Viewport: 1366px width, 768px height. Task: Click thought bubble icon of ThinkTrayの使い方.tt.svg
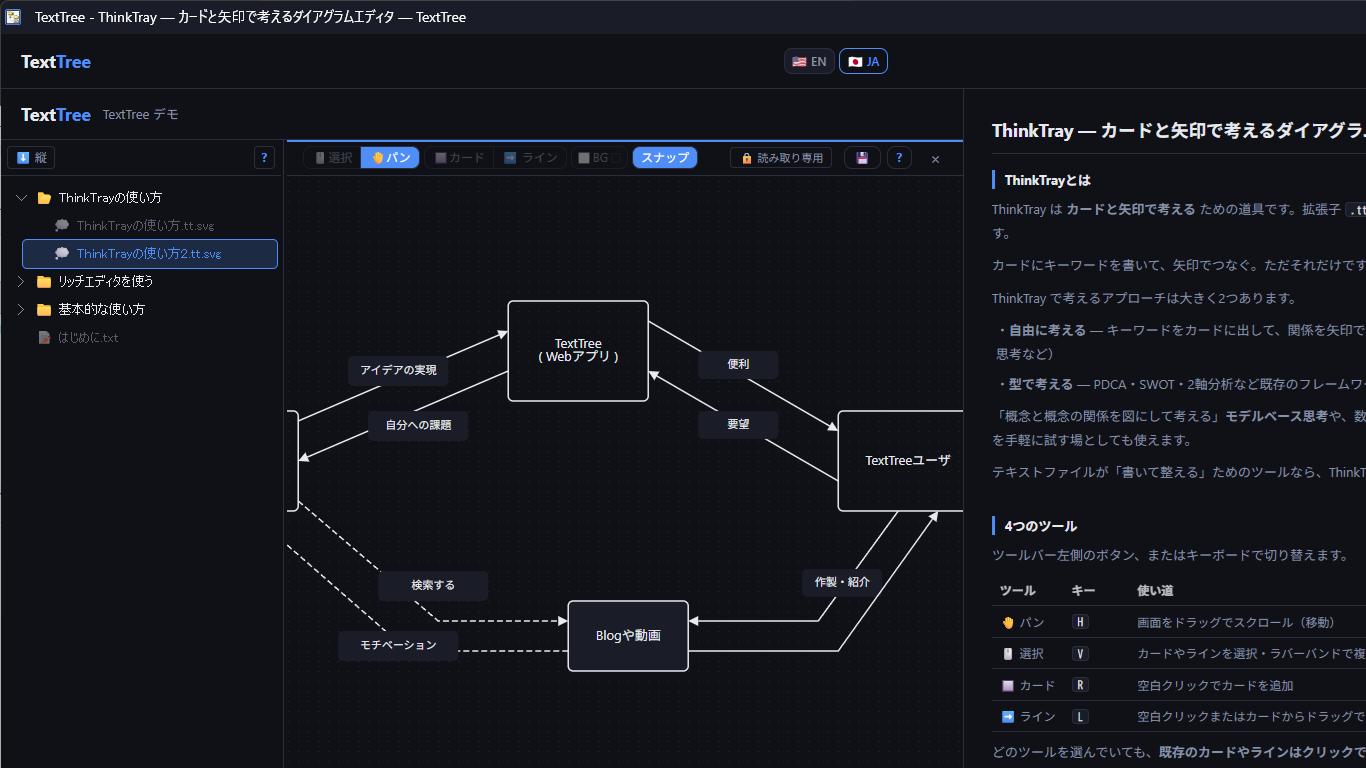point(62,226)
